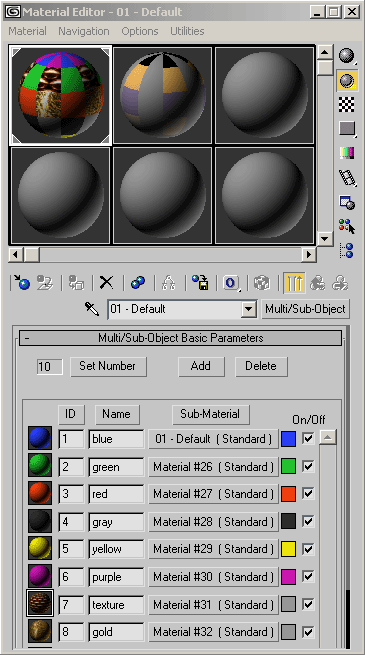Image resolution: width=365 pixels, height=655 pixels.
Task: Toggle the checkered Background icon
Action: pos(347,104)
